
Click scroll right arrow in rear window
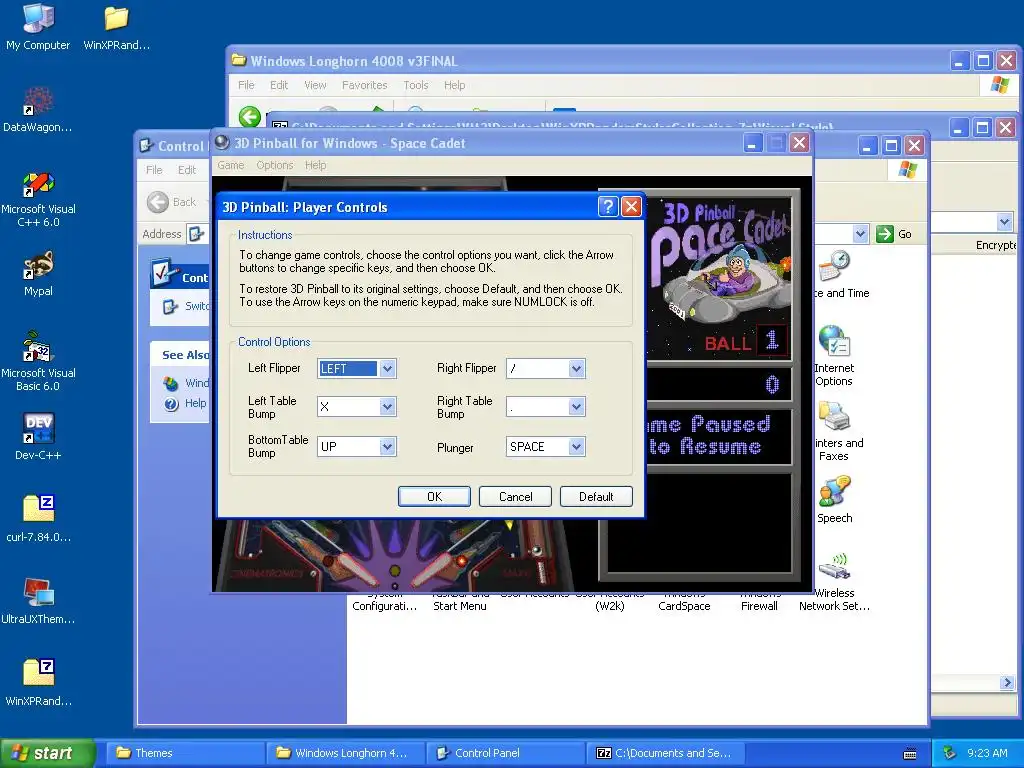(1006, 682)
